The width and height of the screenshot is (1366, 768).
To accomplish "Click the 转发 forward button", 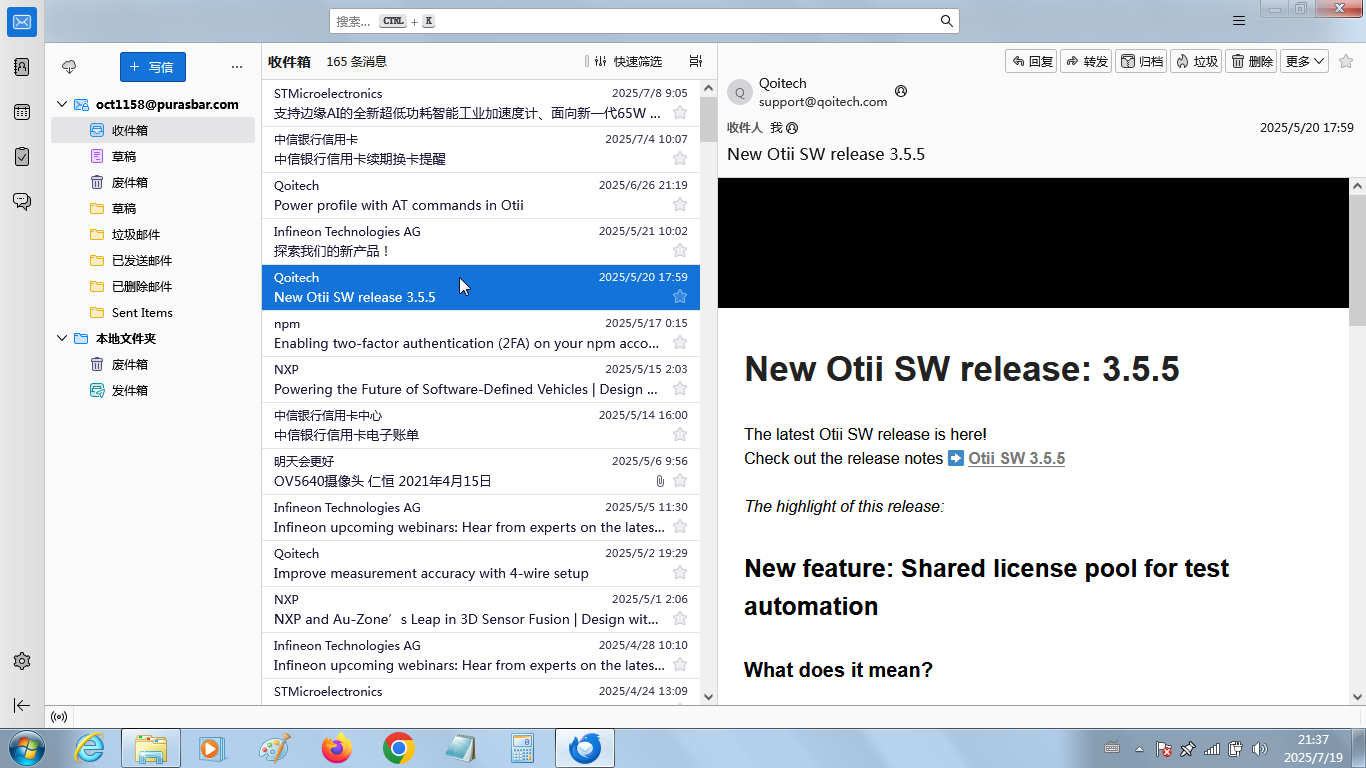I will pos(1087,61).
